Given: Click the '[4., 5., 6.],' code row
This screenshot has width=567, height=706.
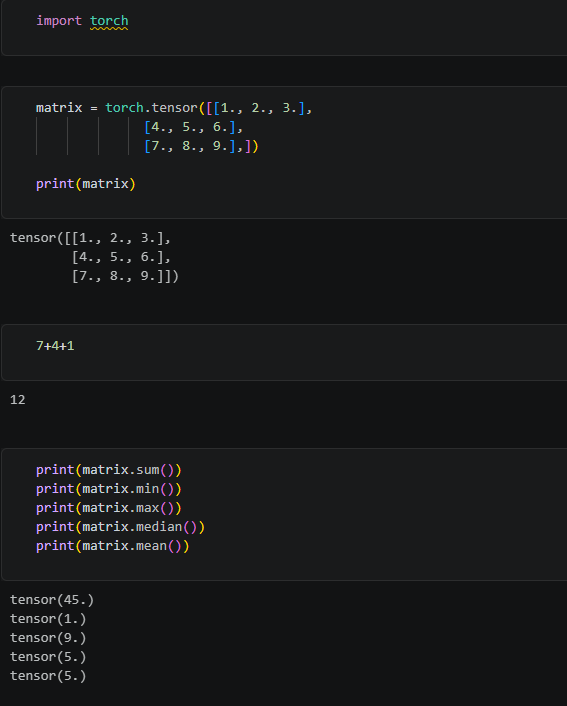Looking at the screenshot, I should pos(194,127).
